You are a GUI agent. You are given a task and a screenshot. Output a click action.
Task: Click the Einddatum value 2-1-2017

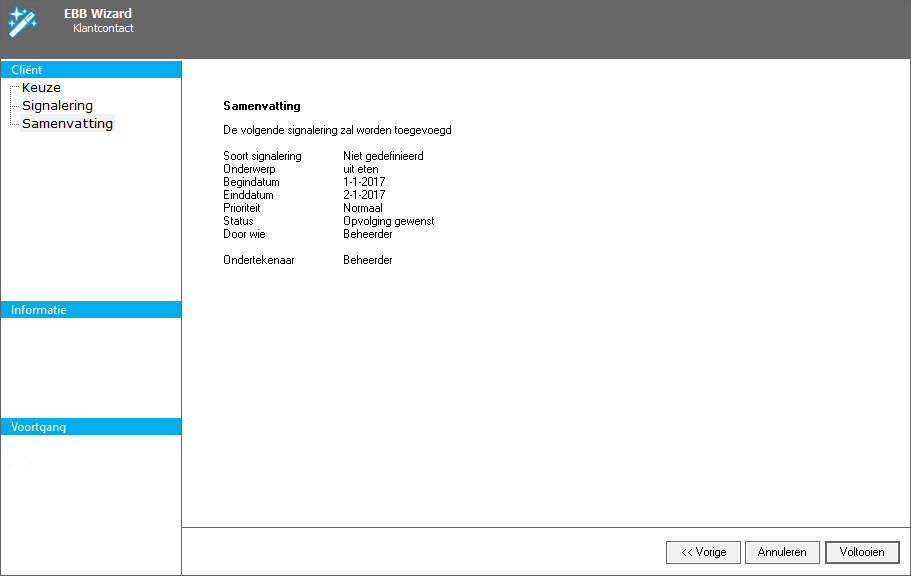coord(364,195)
